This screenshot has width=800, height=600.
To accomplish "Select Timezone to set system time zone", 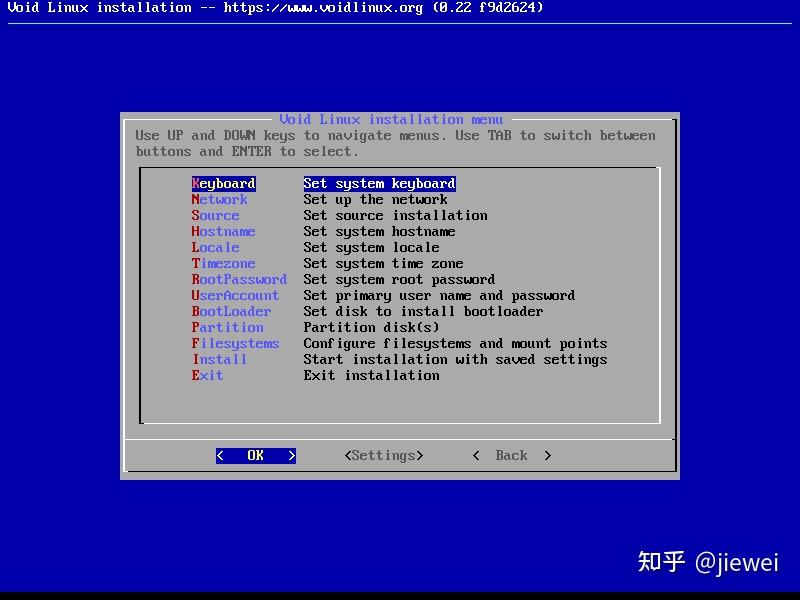I will point(223,263).
